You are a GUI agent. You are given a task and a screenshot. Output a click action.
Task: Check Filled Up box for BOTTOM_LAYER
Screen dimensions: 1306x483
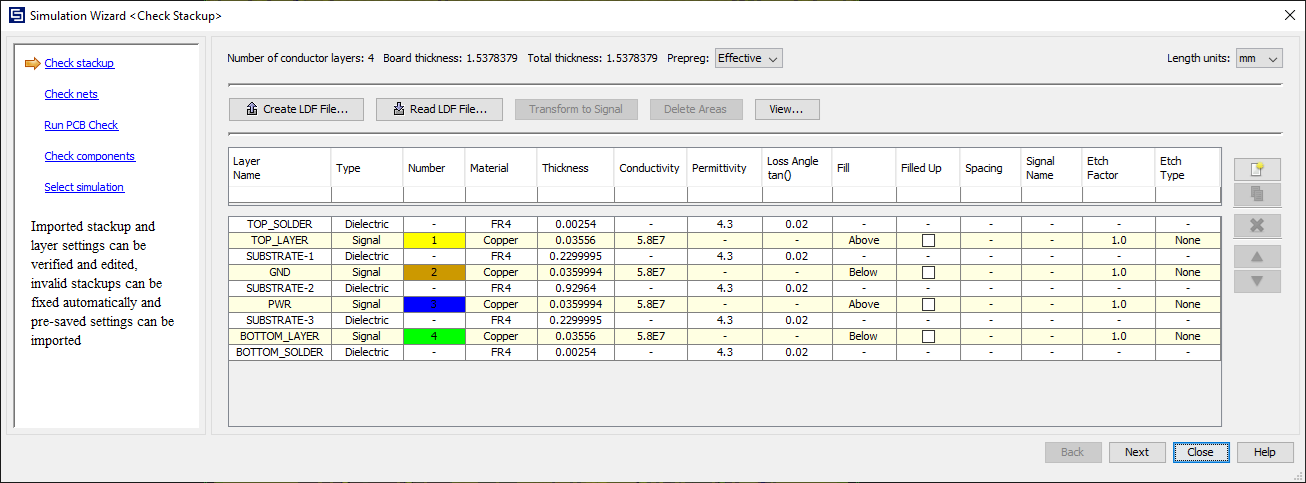click(928, 337)
